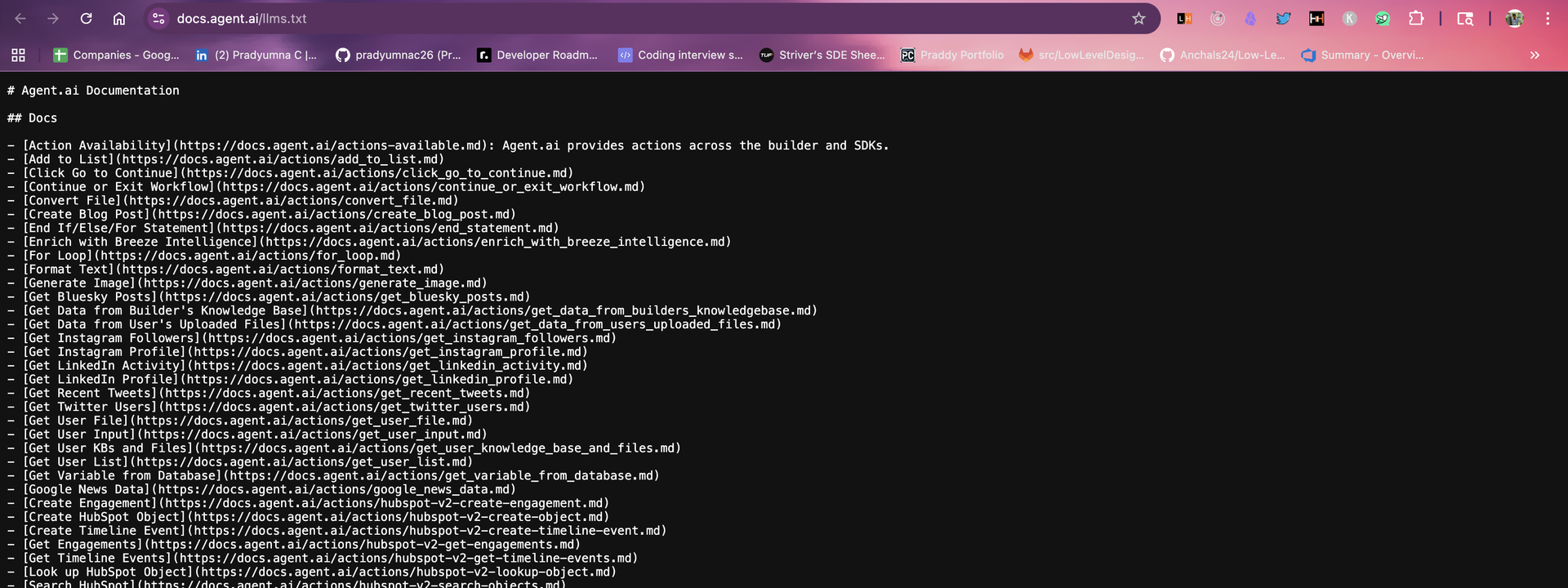Open the Anchals24/Low-Le GitHub bookmark
The width and height of the screenshot is (1568, 588).
(1223, 55)
